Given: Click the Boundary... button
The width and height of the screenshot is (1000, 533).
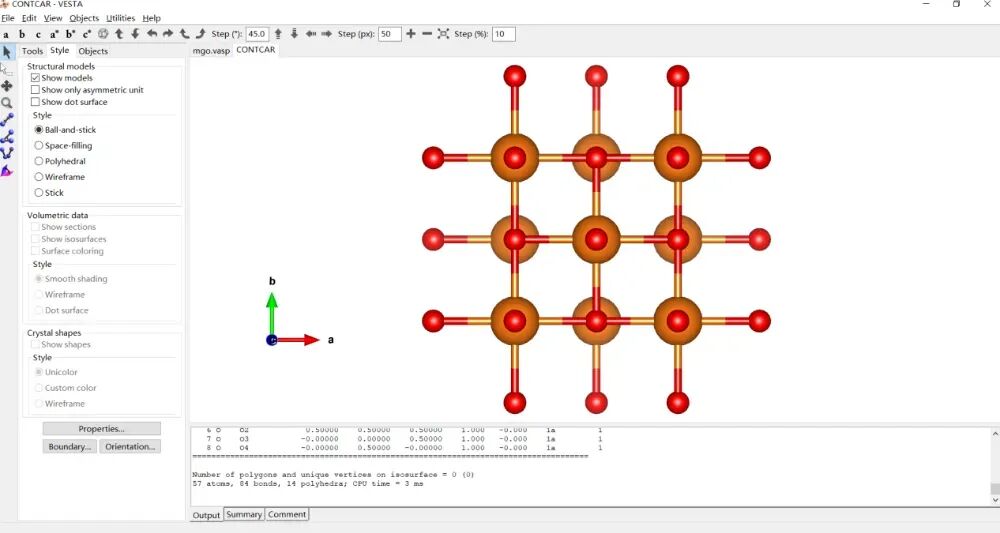Looking at the screenshot, I should point(70,446).
